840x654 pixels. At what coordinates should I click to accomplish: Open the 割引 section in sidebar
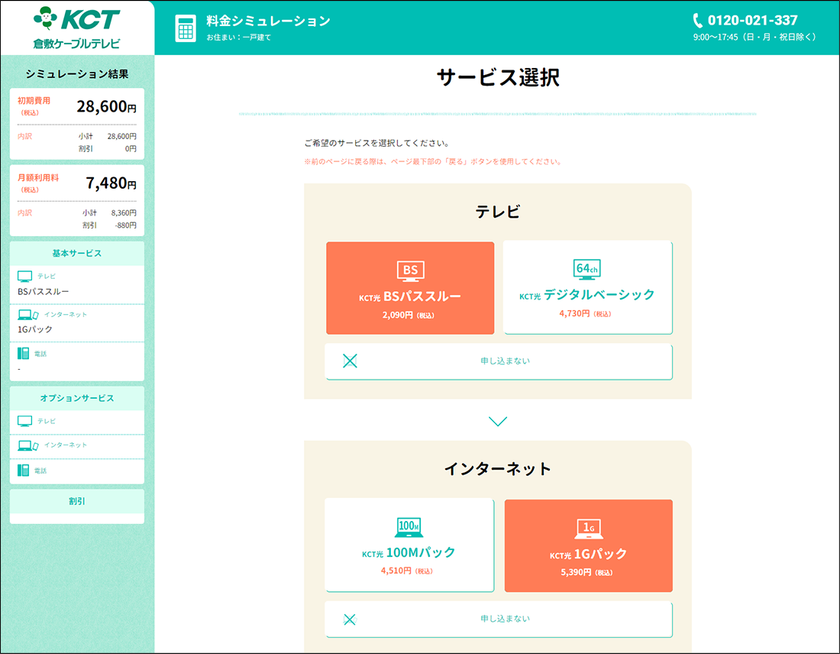(x=77, y=501)
